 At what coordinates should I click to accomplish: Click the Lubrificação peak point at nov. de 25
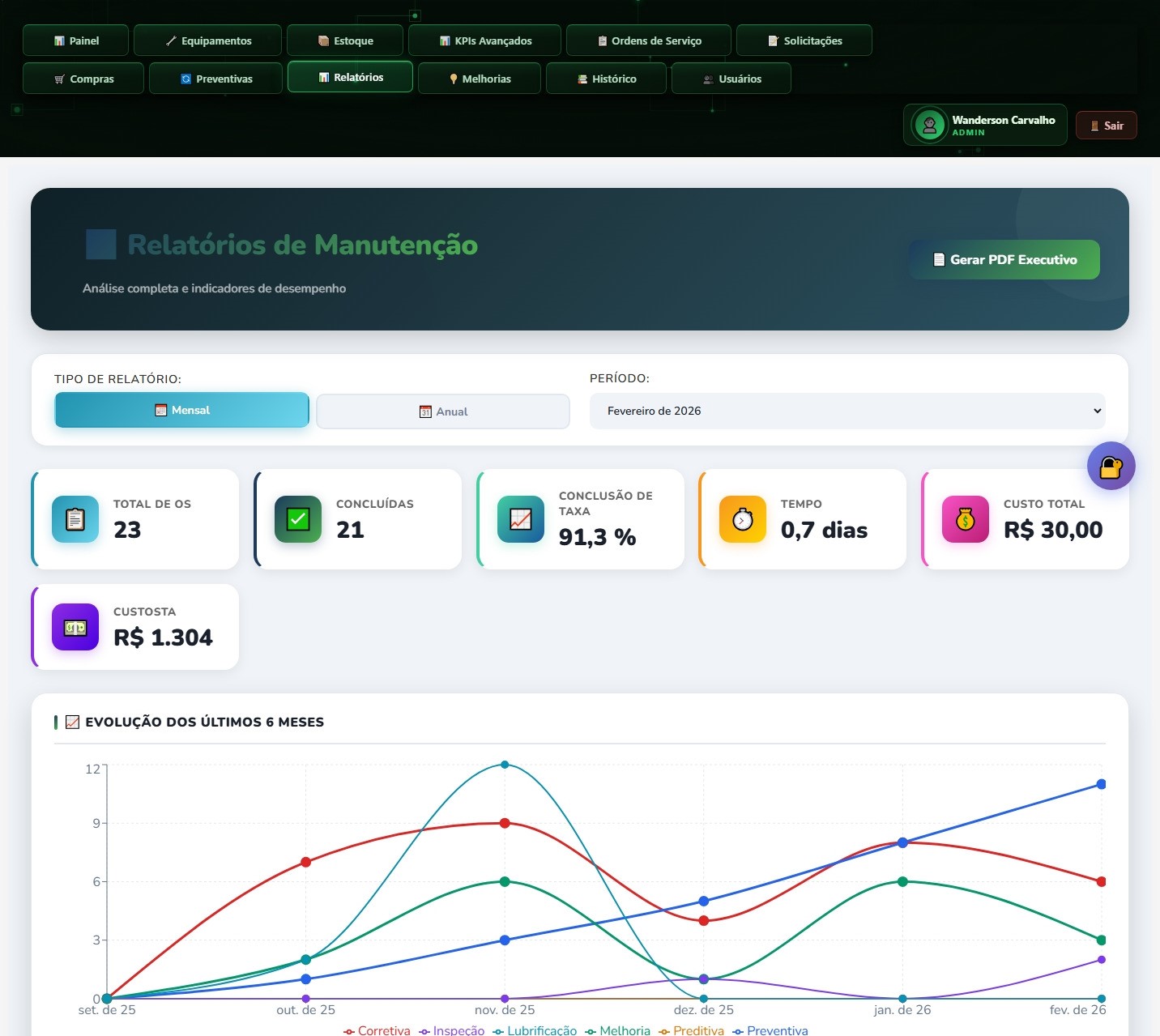tap(505, 765)
